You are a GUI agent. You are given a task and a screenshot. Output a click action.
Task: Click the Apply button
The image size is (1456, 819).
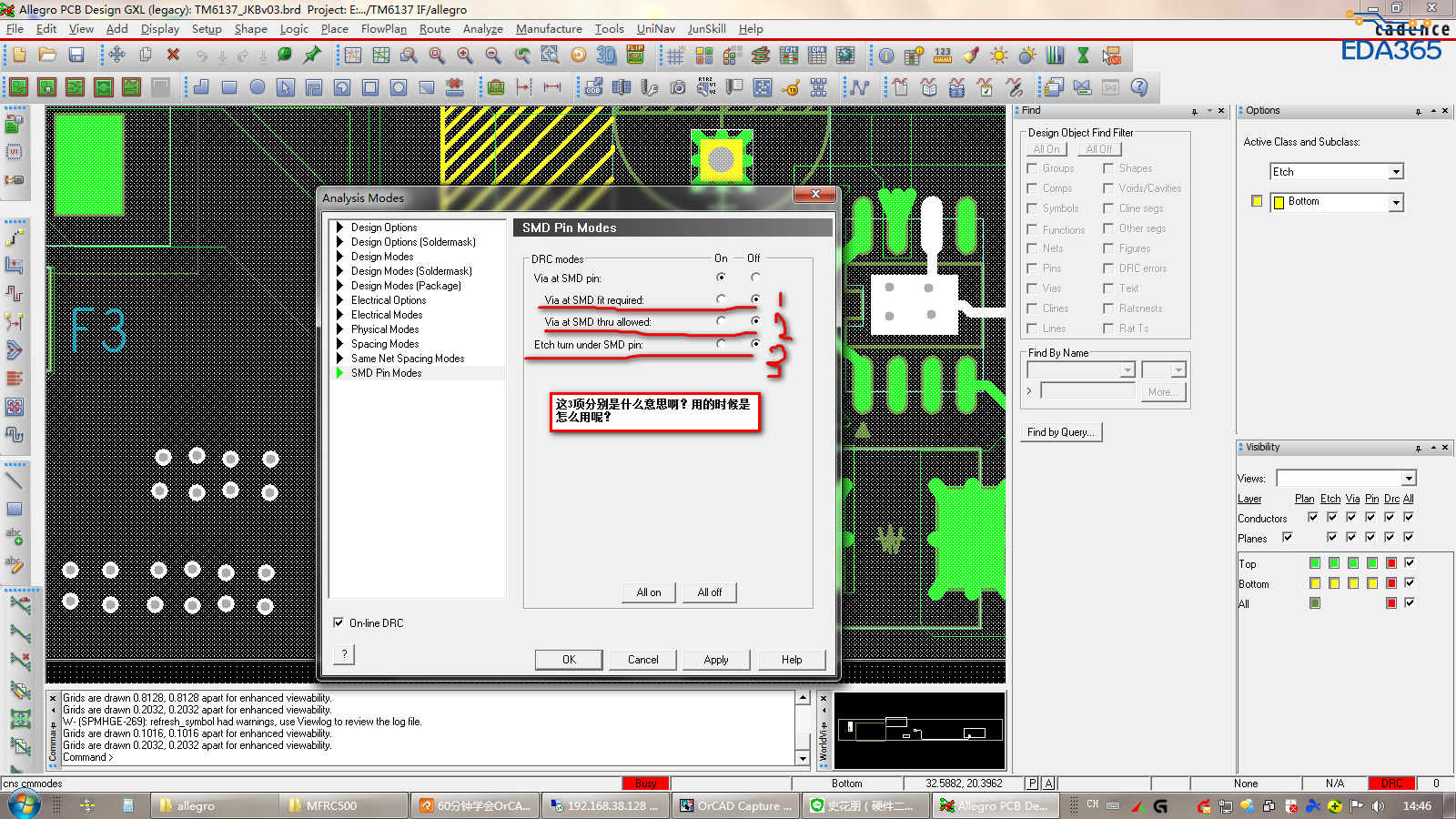pos(716,660)
